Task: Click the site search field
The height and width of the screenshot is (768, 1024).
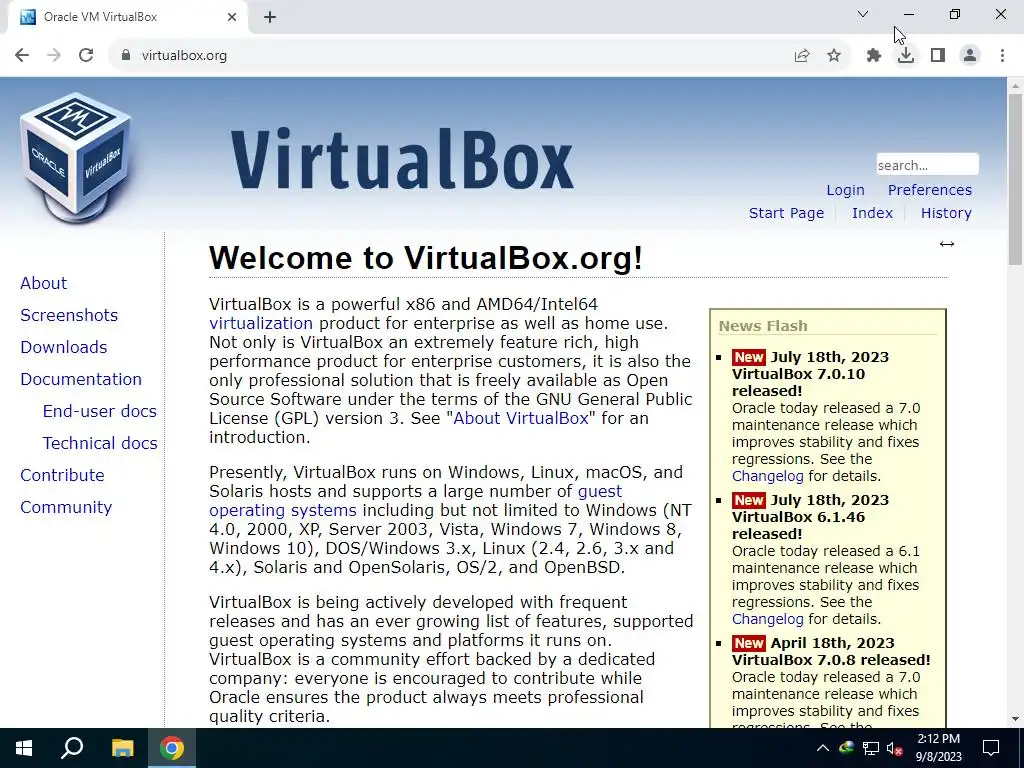Action: tap(927, 165)
